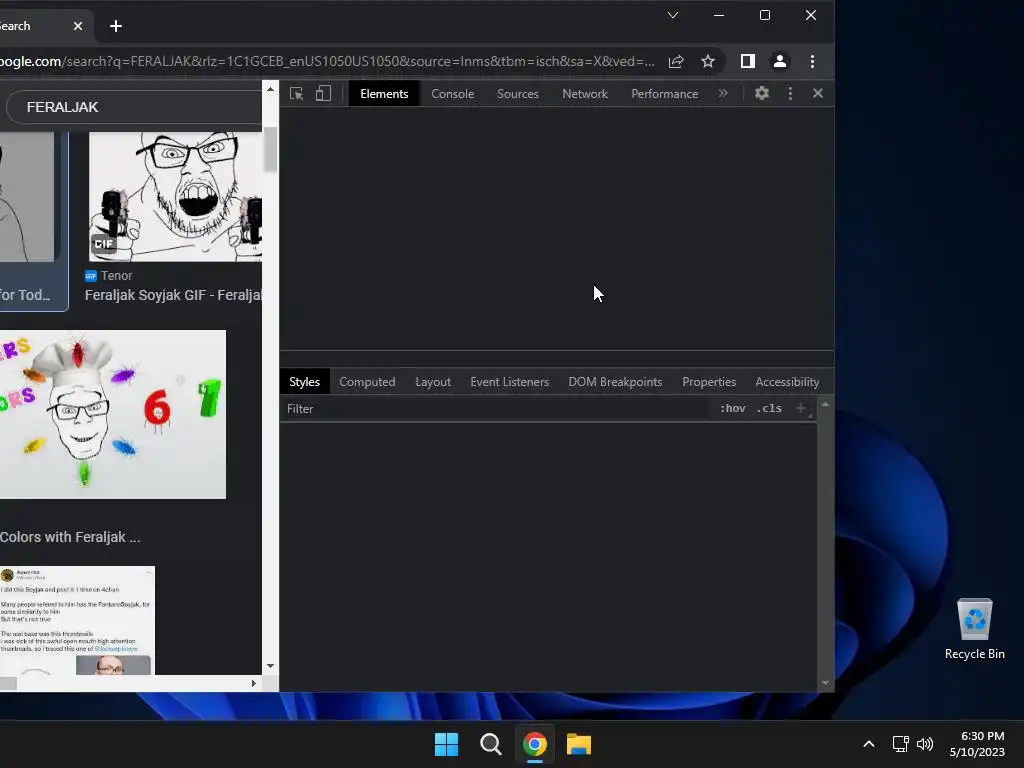Open DevTools customize menu (three dots)

(x=790, y=93)
